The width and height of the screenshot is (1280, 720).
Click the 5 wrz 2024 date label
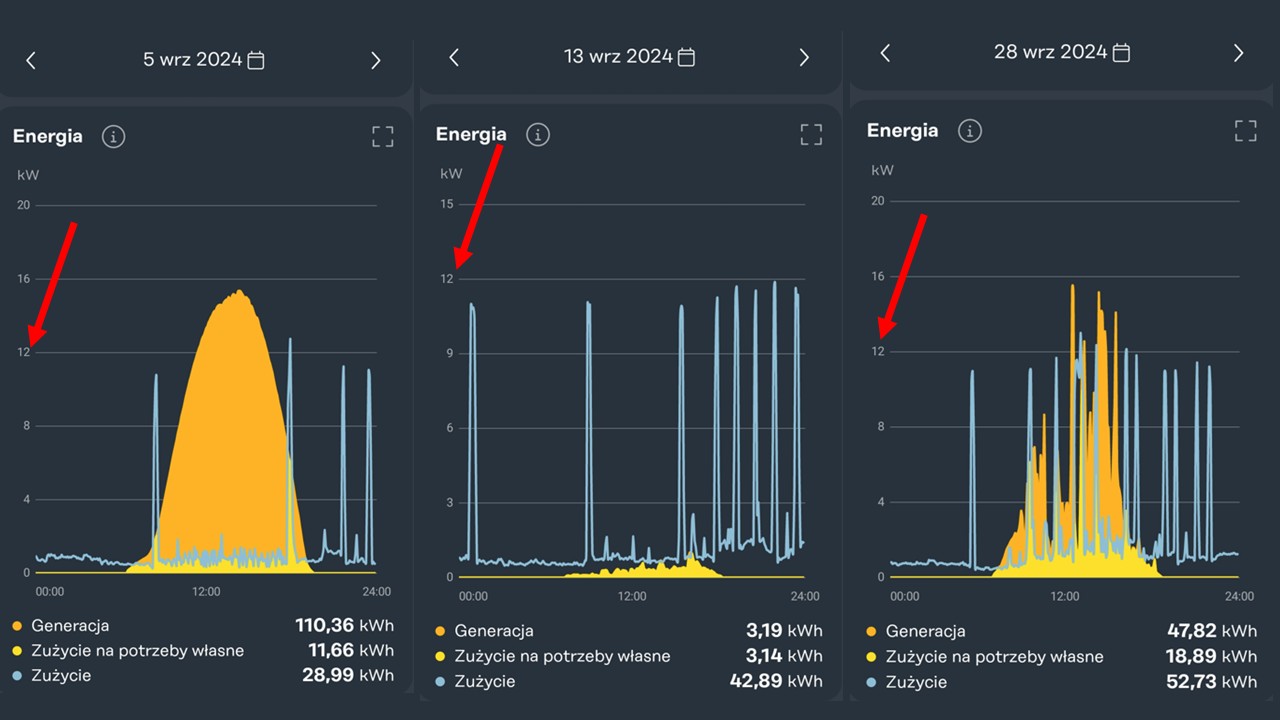pos(192,60)
